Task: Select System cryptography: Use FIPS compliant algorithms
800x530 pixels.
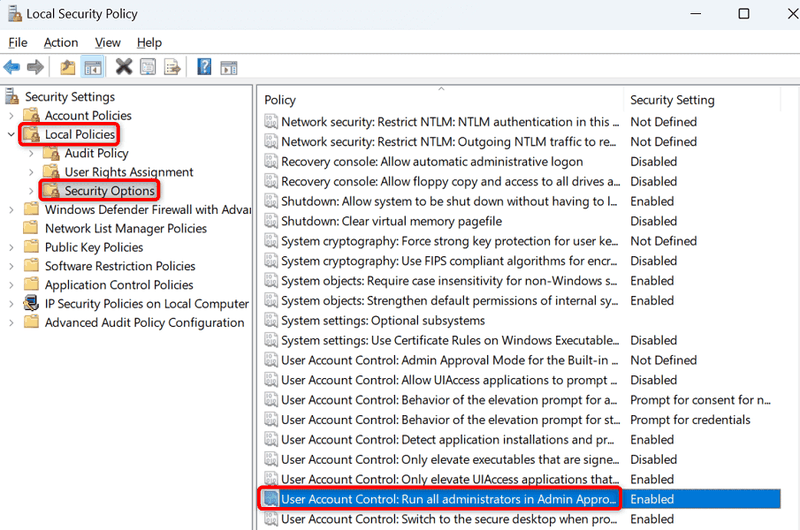Action: [x=449, y=261]
